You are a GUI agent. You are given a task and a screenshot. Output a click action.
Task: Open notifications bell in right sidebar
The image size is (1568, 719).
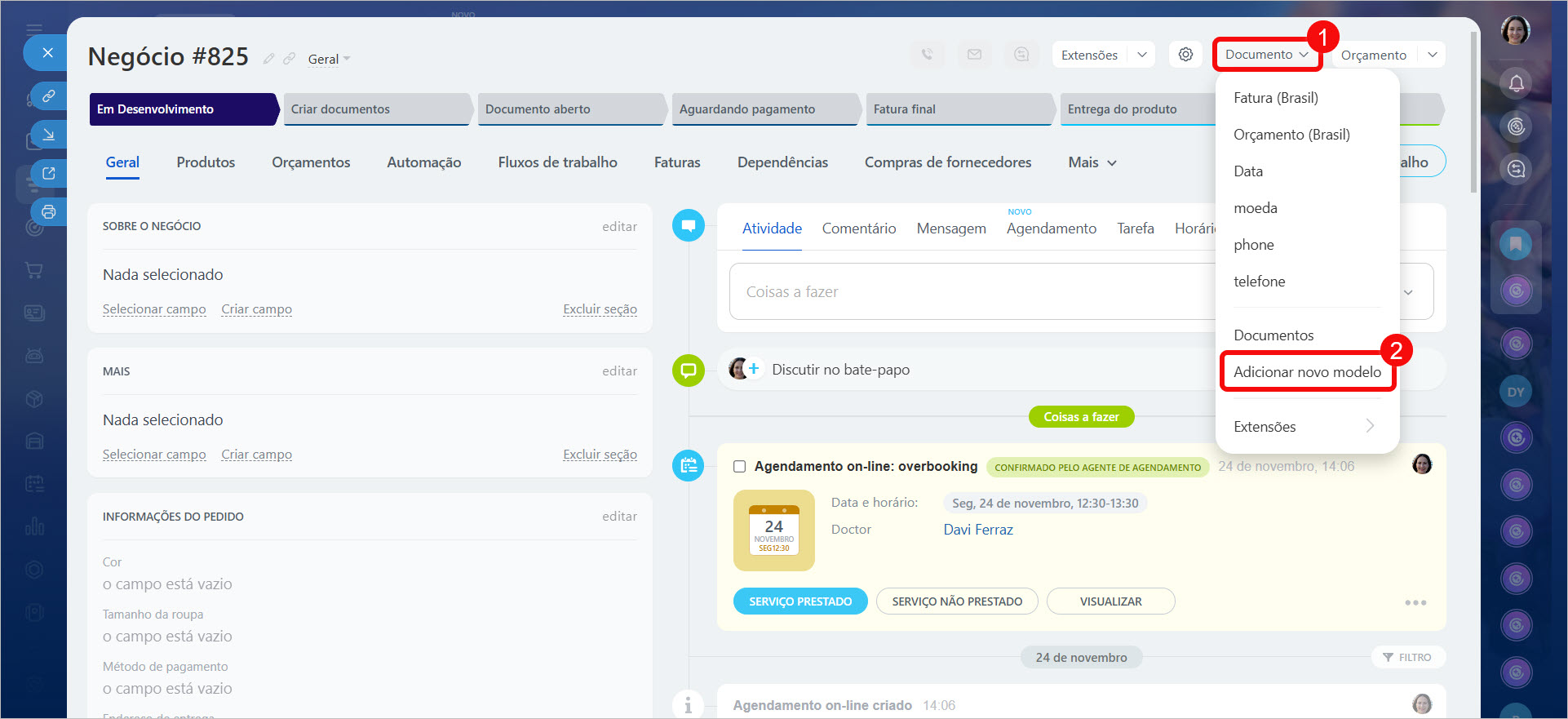1516,83
